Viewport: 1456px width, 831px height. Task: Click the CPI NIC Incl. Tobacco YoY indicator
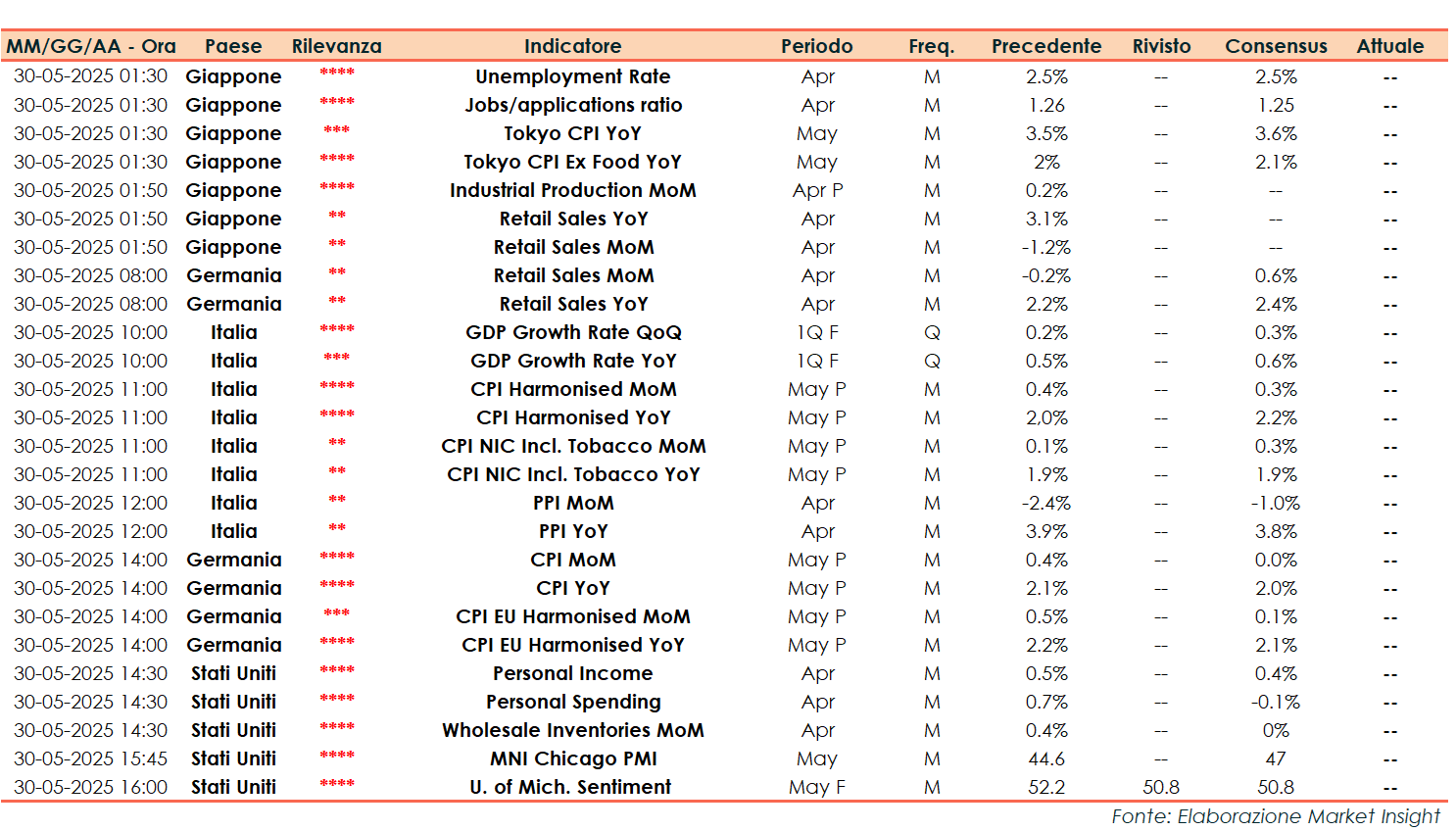[572, 474]
